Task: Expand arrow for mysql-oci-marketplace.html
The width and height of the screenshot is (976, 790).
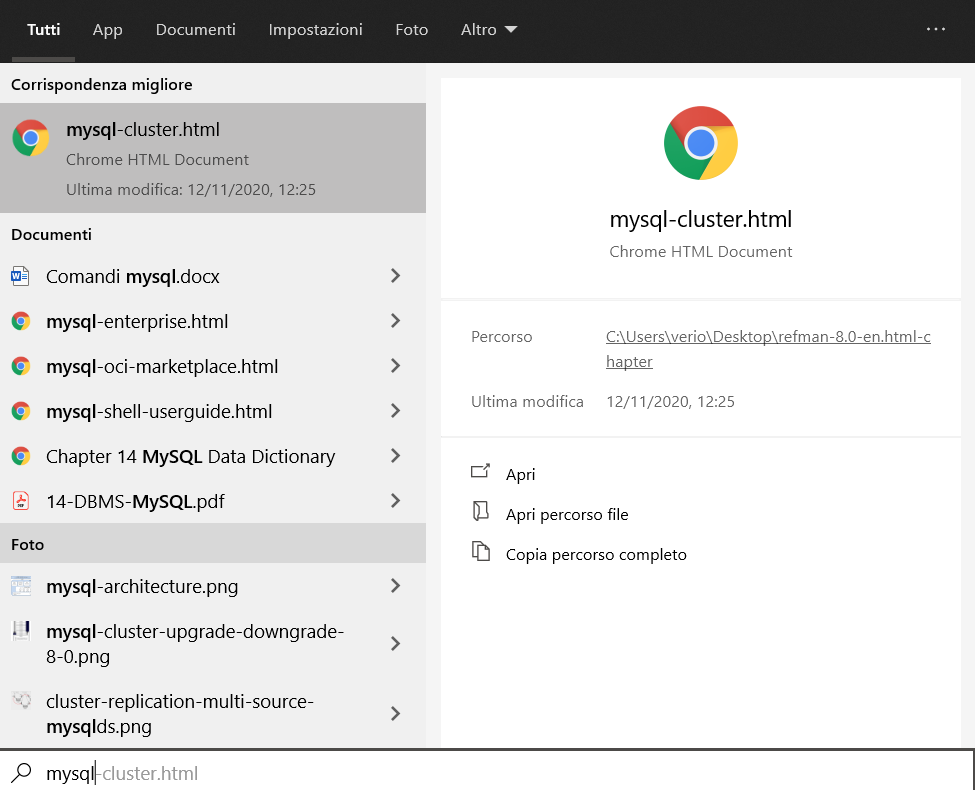Action: [395, 365]
